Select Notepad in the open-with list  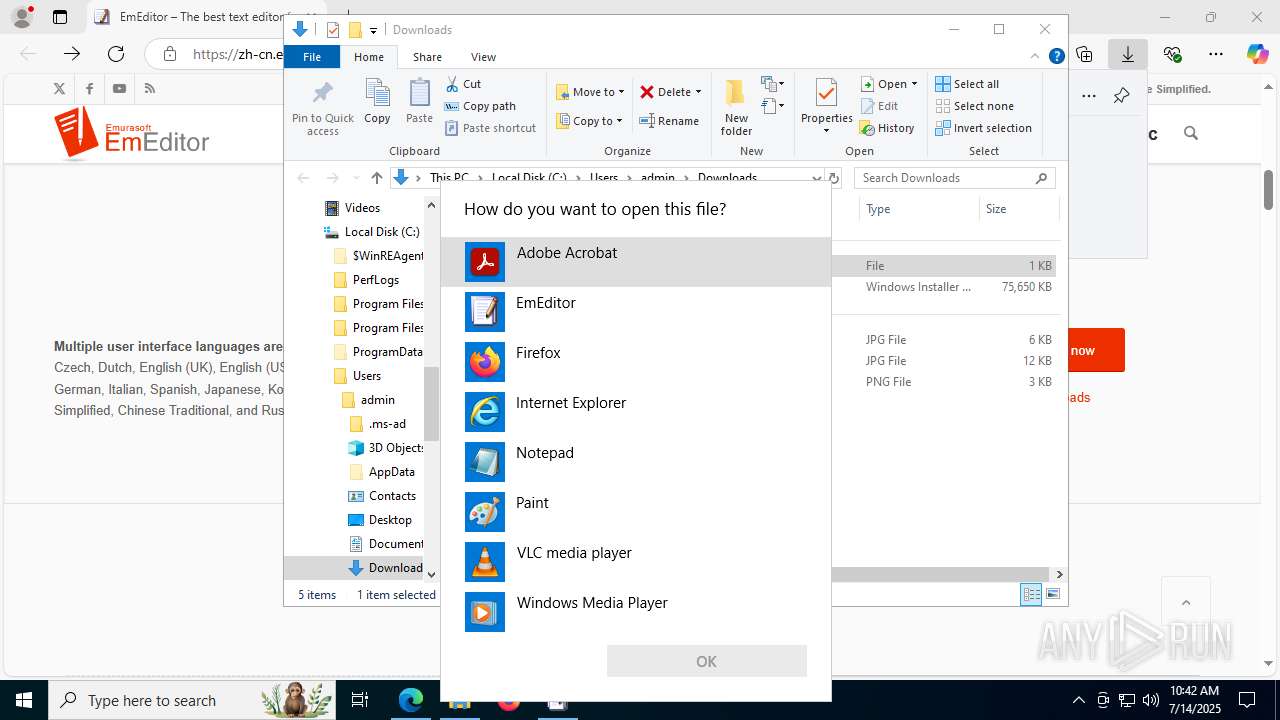(635, 462)
